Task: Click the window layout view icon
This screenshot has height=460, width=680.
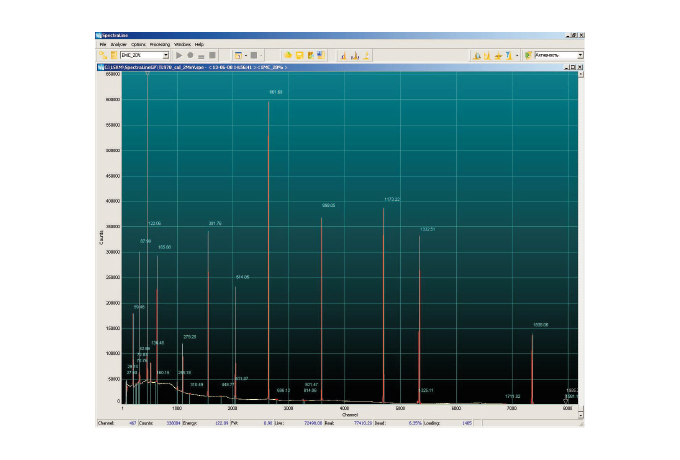Action: (238, 55)
